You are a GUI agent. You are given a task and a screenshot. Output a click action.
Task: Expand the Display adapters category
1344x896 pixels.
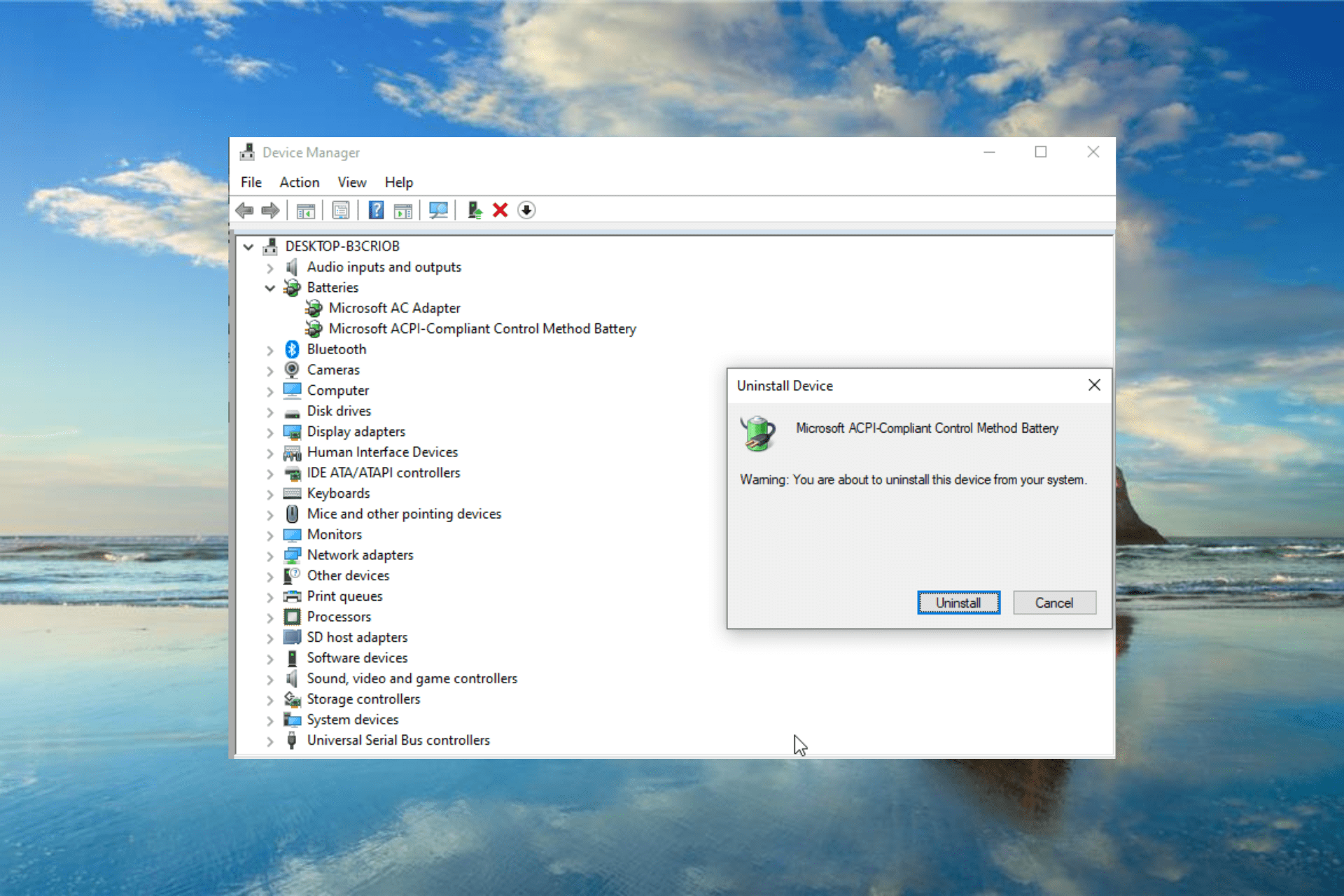tap(269, 433)
